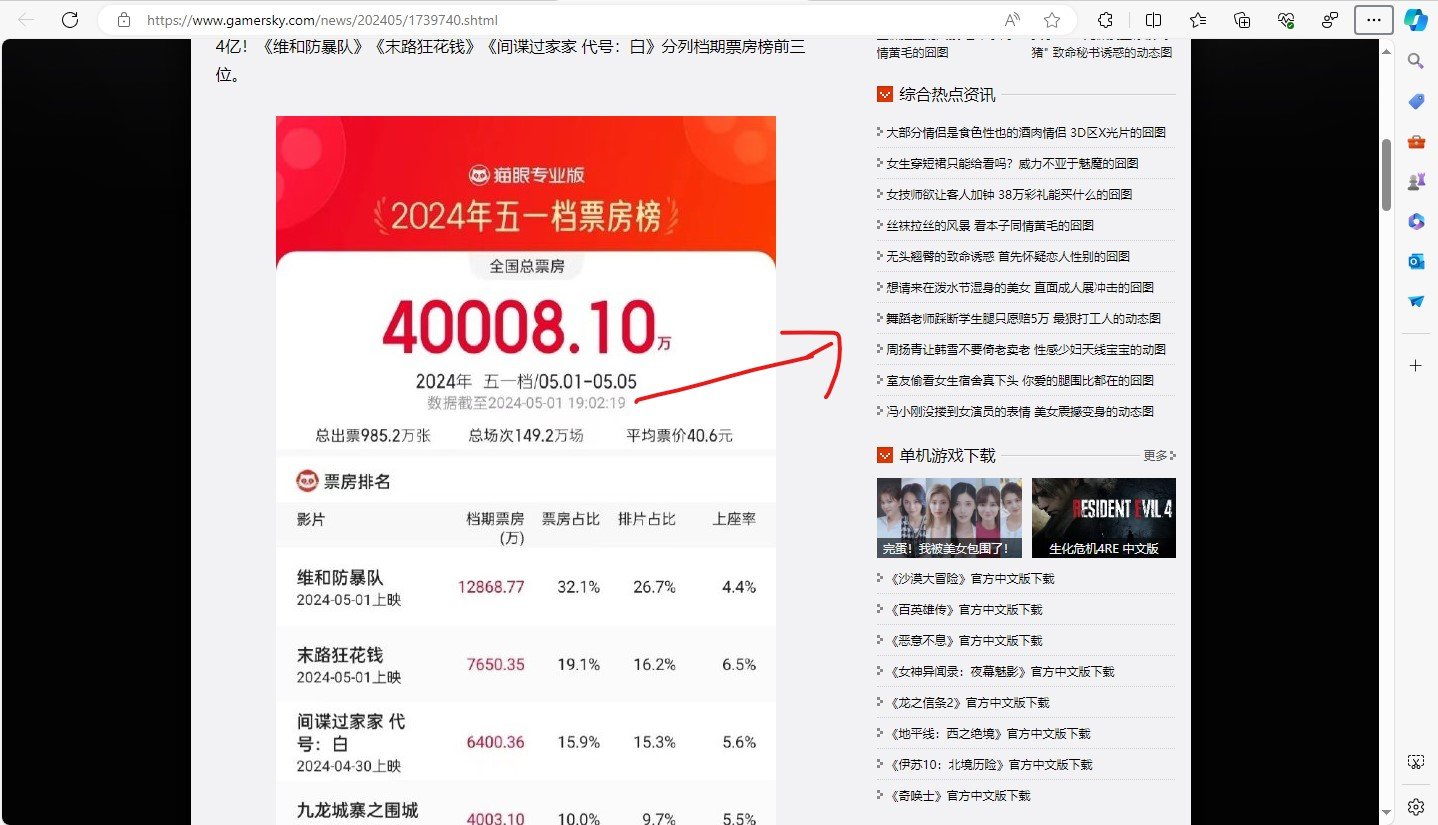Open Settings and more menu
Image resolution: width=1438 pixels, height=825 pixels.
click(x=1373, y=20)
